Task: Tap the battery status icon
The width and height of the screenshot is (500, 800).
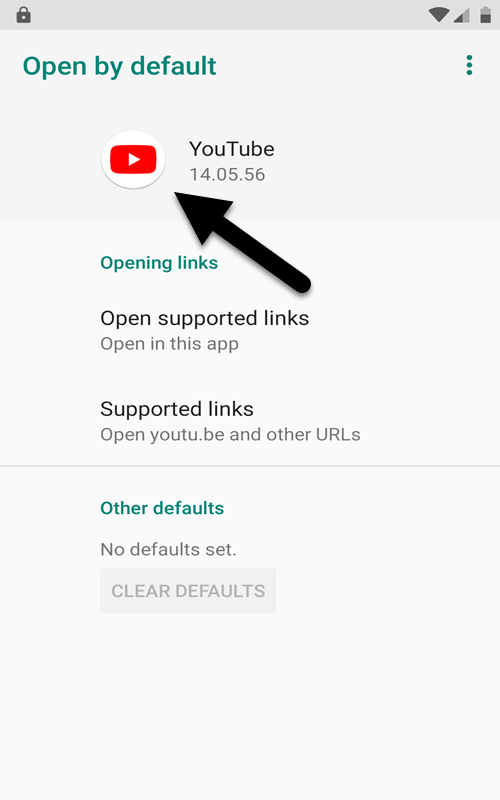Action: 485,15
